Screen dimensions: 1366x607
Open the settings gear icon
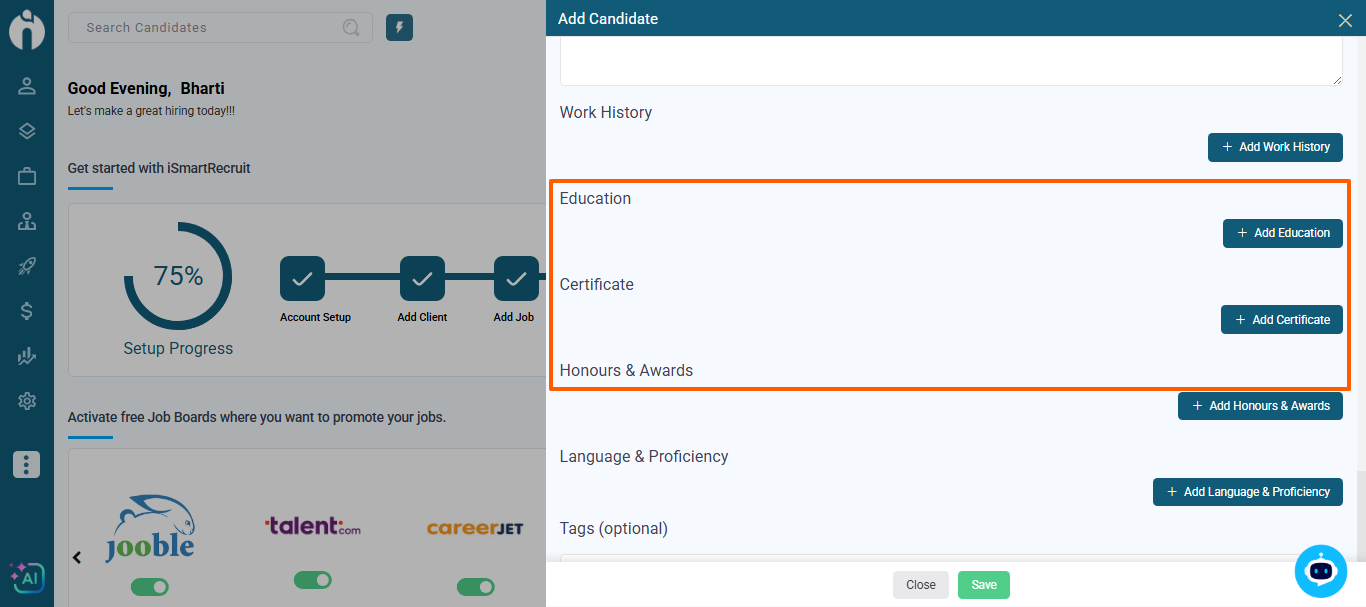(x=27, y=401)
